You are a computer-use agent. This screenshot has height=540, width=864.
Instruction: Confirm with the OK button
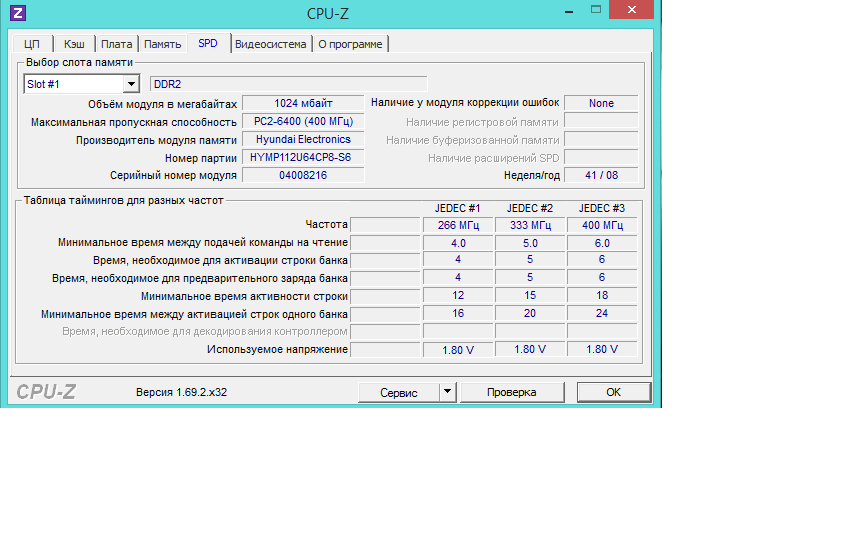click(x=614, y=392)
